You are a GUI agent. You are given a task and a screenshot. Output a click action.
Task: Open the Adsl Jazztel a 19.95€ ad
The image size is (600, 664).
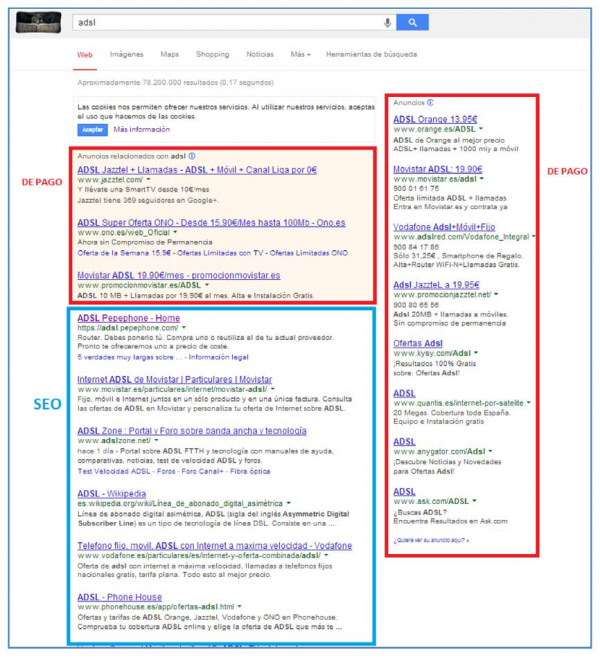coord(436,285)
